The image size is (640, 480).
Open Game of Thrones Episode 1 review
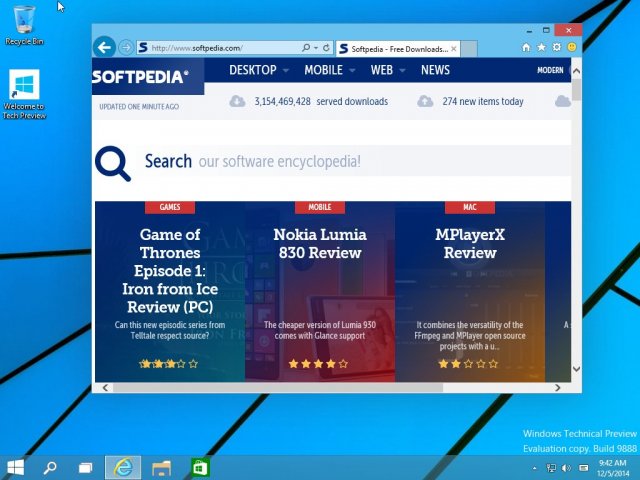click(170, 271)
